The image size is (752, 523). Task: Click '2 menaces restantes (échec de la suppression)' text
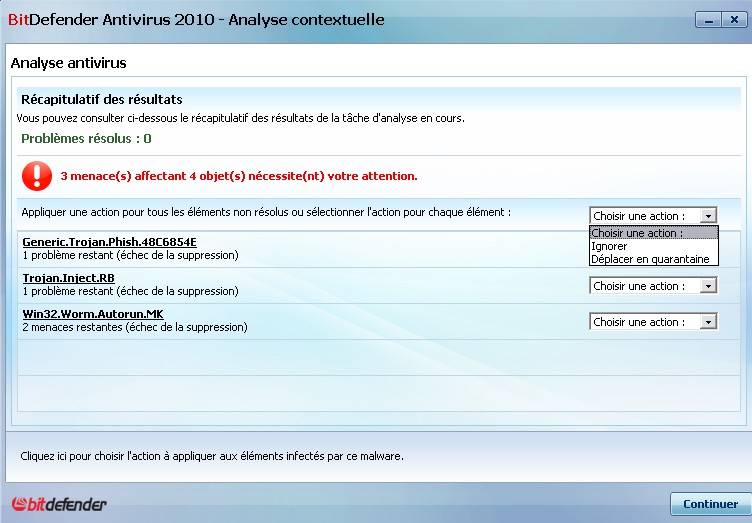point(135,327)
